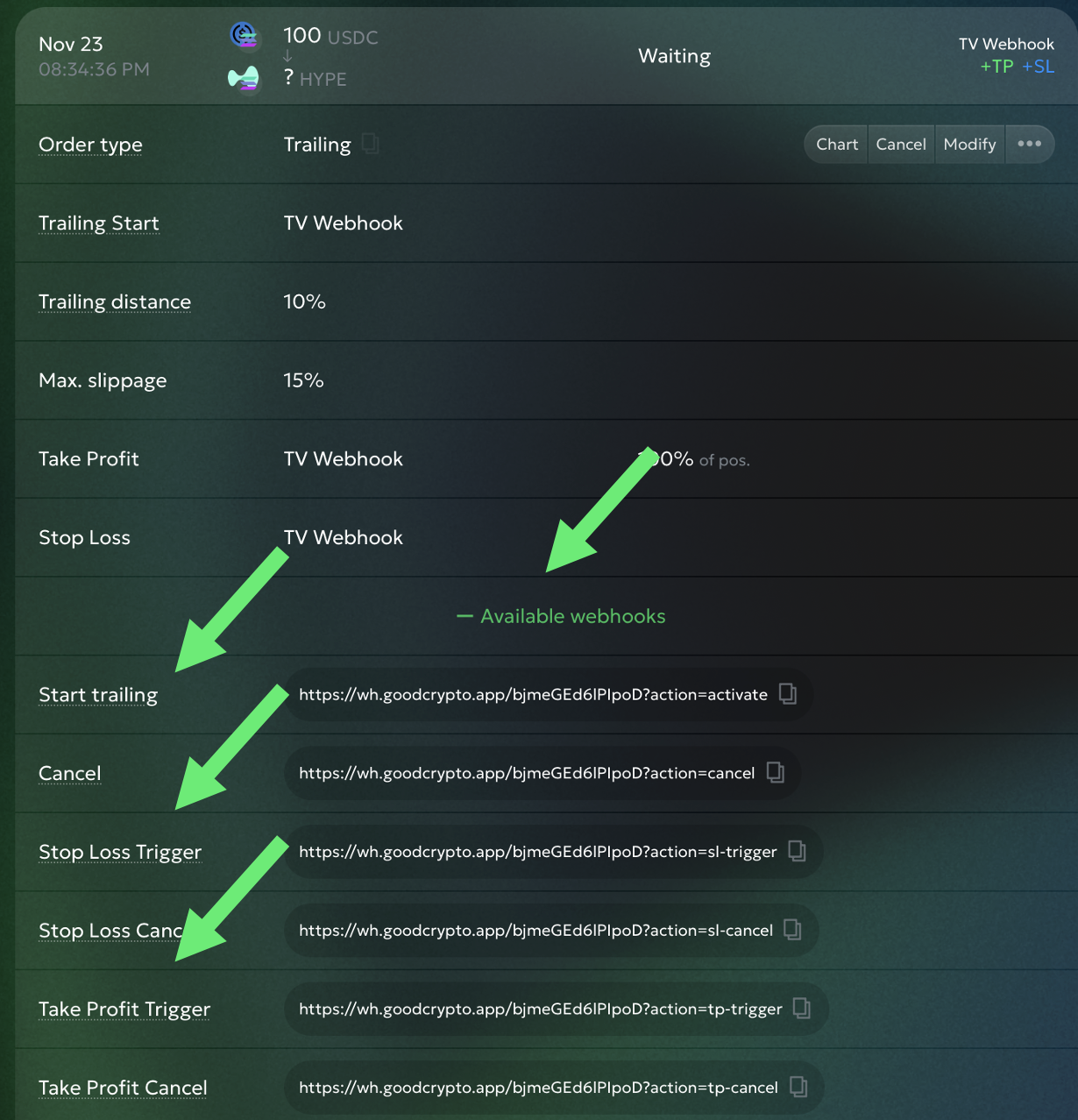Viewport: 1078px width, 1120px height.
Task: Copy the sl-trigger webhook URL
Action: (x=797, y=851)
